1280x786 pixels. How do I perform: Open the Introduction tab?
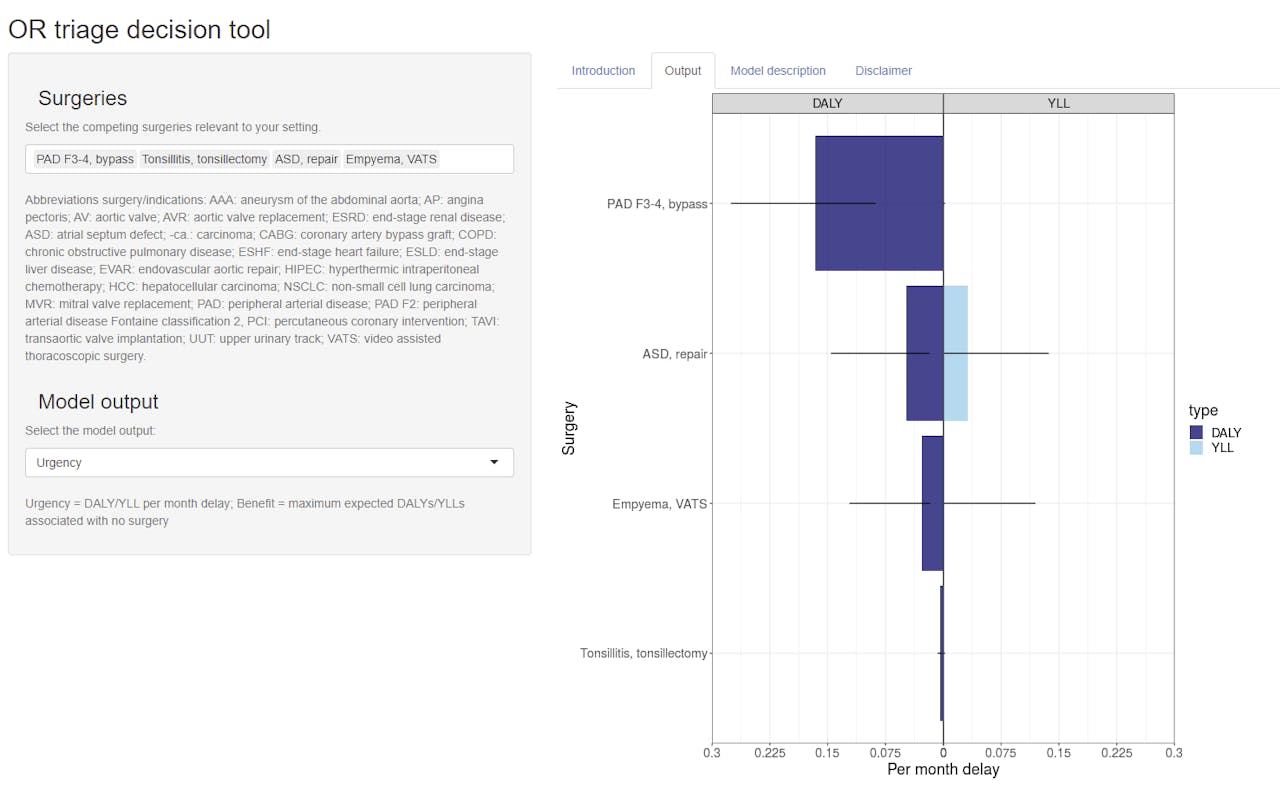603,71
